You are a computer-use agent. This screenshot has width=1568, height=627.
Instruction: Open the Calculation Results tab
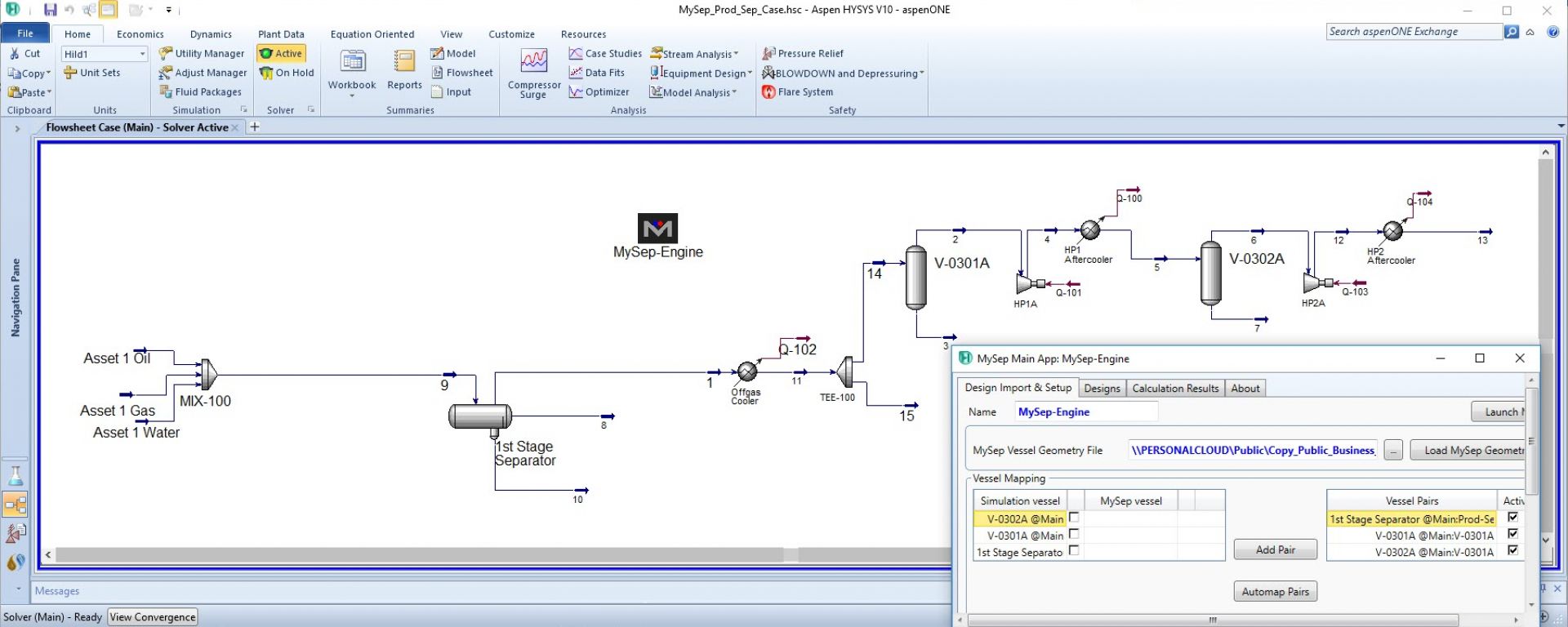[x=1174, y=389]
